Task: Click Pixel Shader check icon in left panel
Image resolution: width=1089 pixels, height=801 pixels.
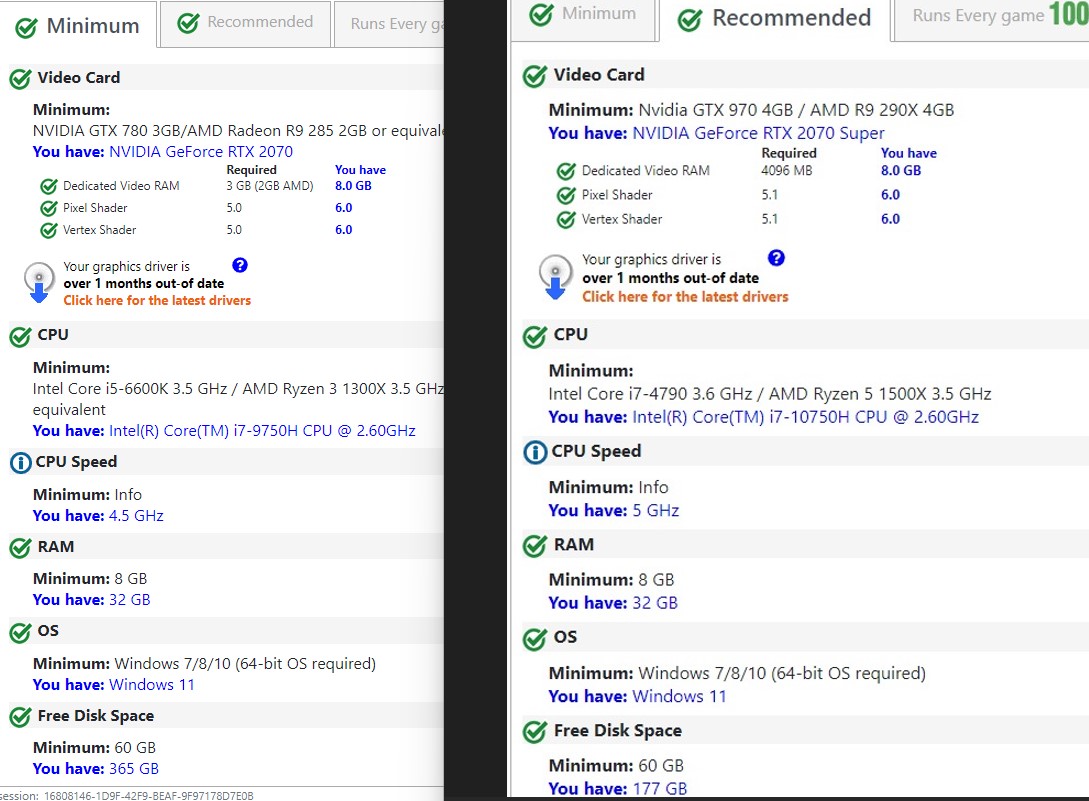Action: coord(49,208)
